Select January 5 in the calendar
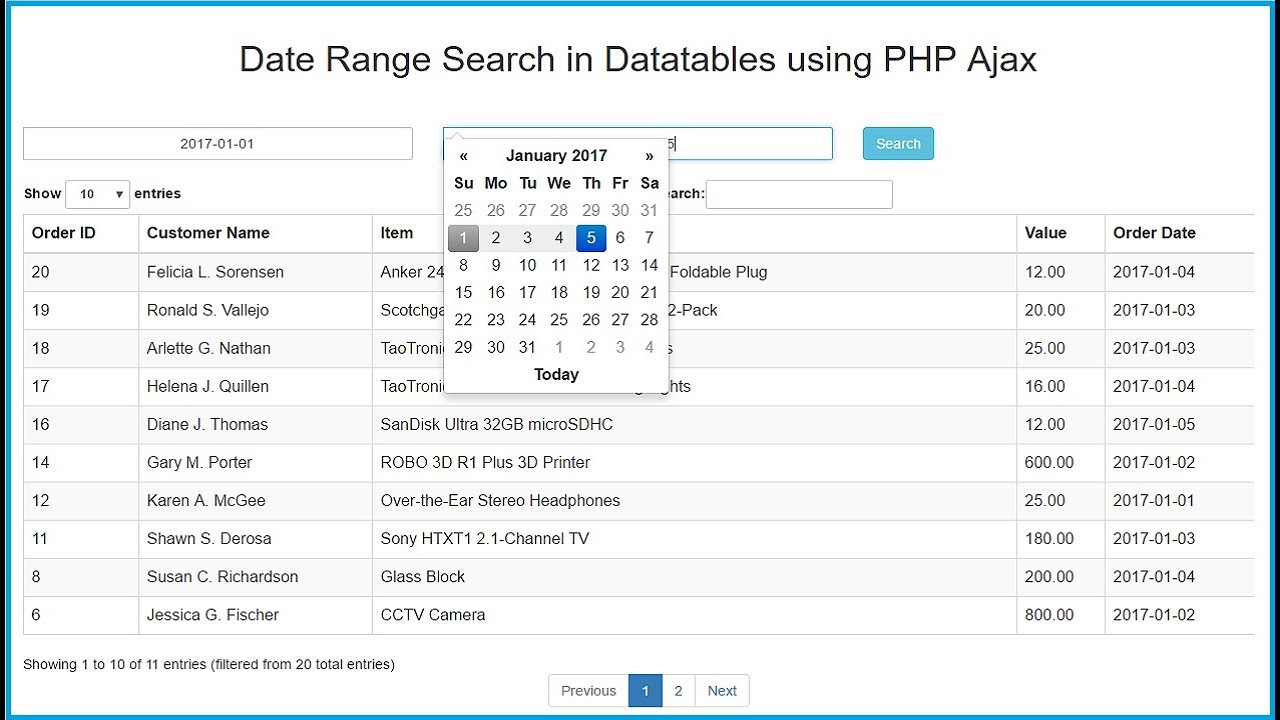This screenshot has height=720, width=1280. pyautogui.click(x=591, y=237)
